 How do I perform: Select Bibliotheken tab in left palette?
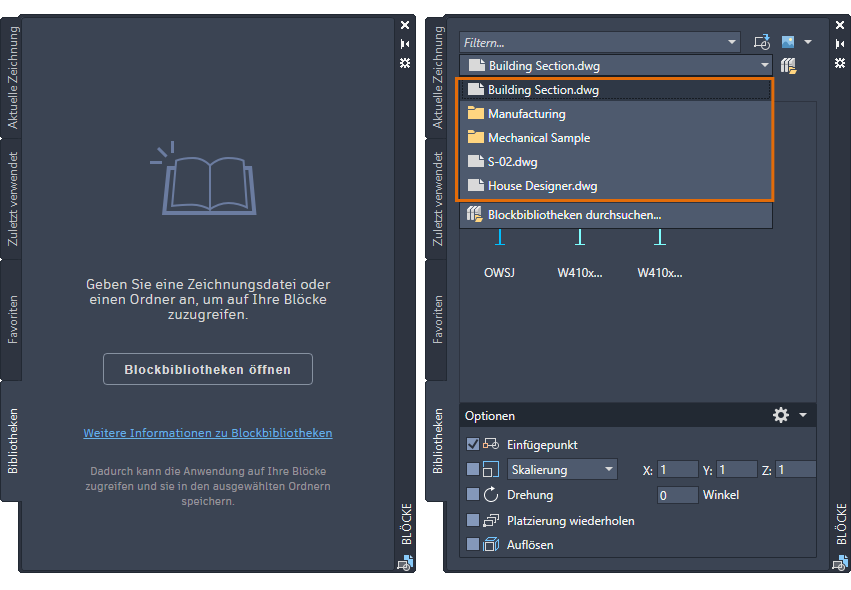click(x=12, y=441)
